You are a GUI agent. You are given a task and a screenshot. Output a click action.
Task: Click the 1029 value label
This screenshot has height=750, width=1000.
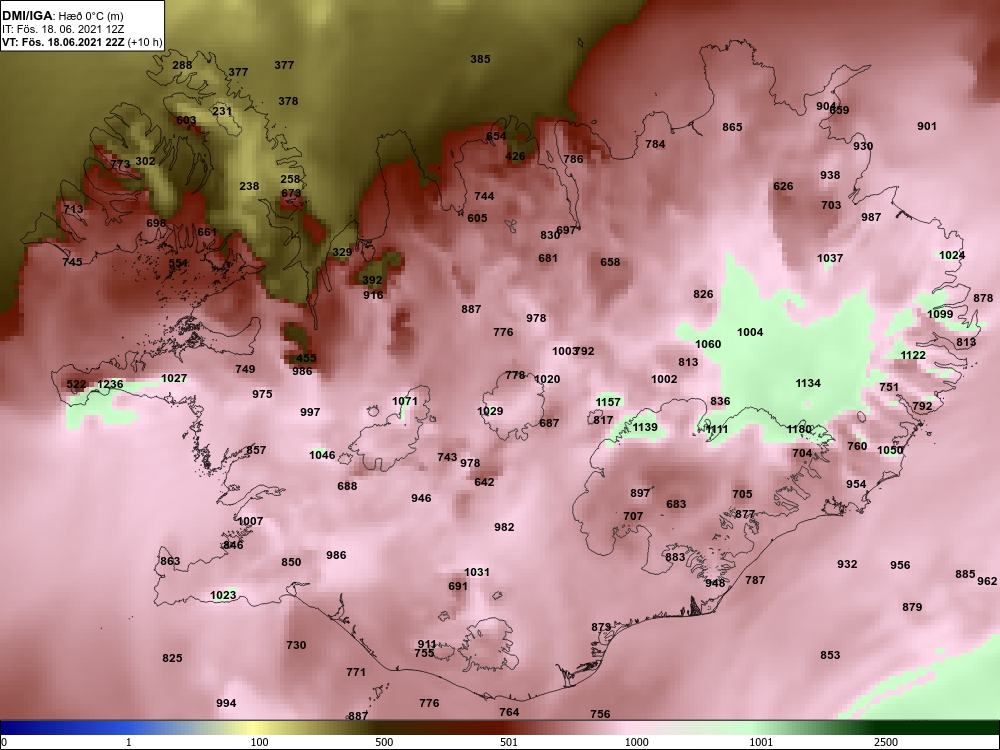(490, 411)
